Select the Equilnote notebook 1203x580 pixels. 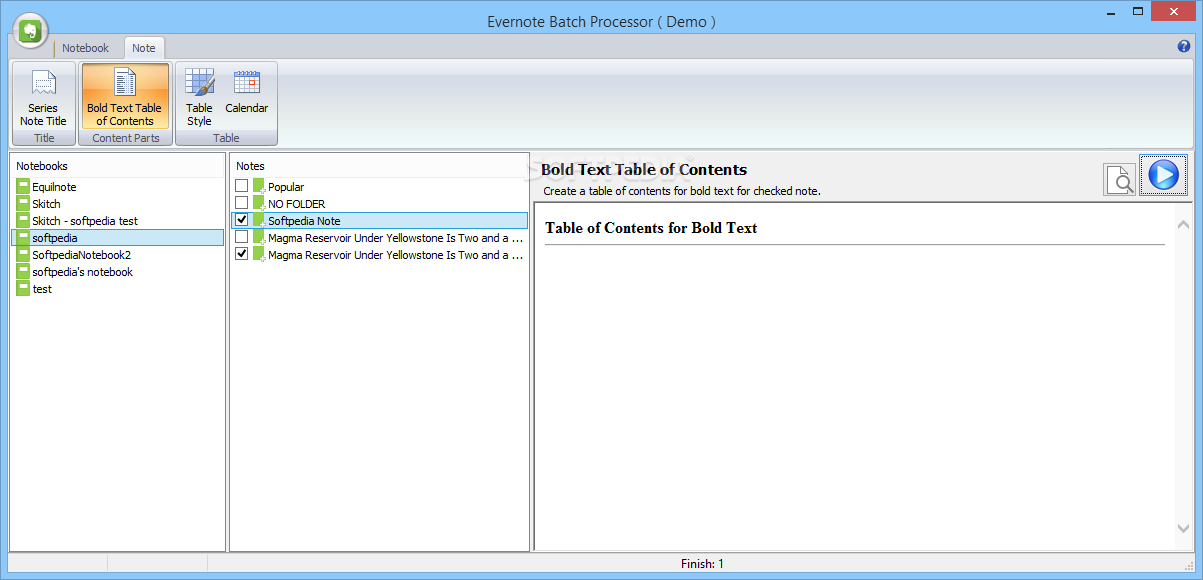(54, 187)
